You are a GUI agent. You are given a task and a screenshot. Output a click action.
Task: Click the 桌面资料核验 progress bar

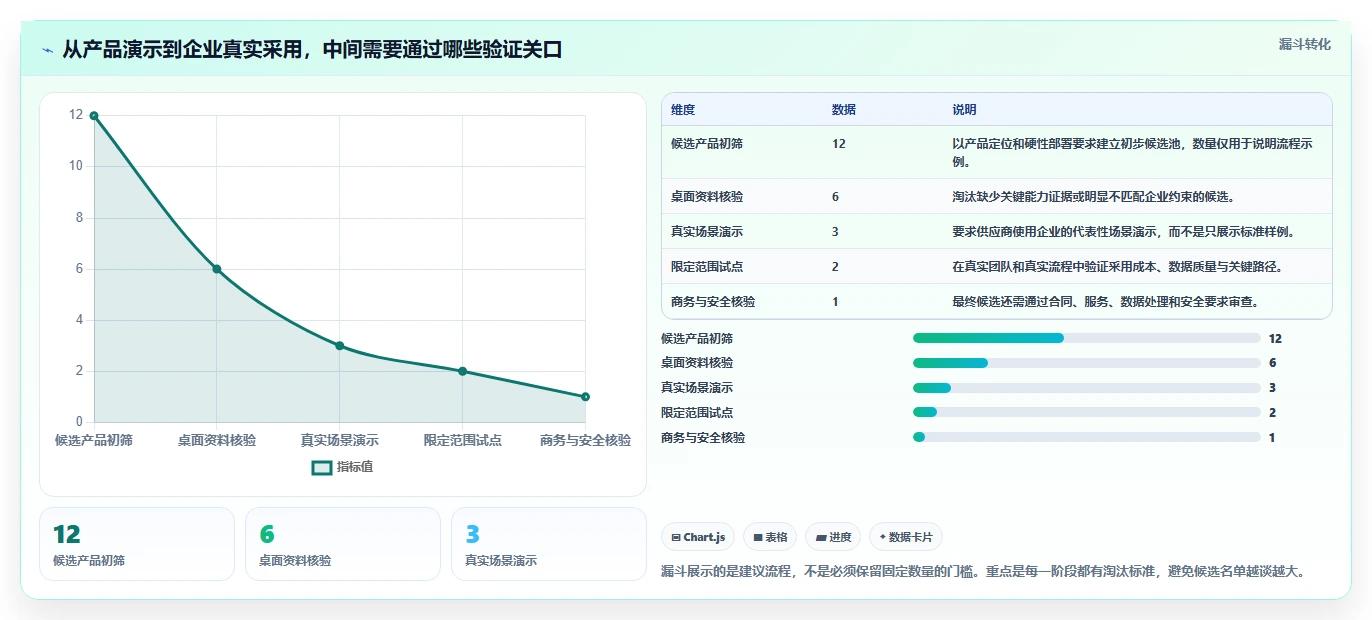[x=1086, y=363]
